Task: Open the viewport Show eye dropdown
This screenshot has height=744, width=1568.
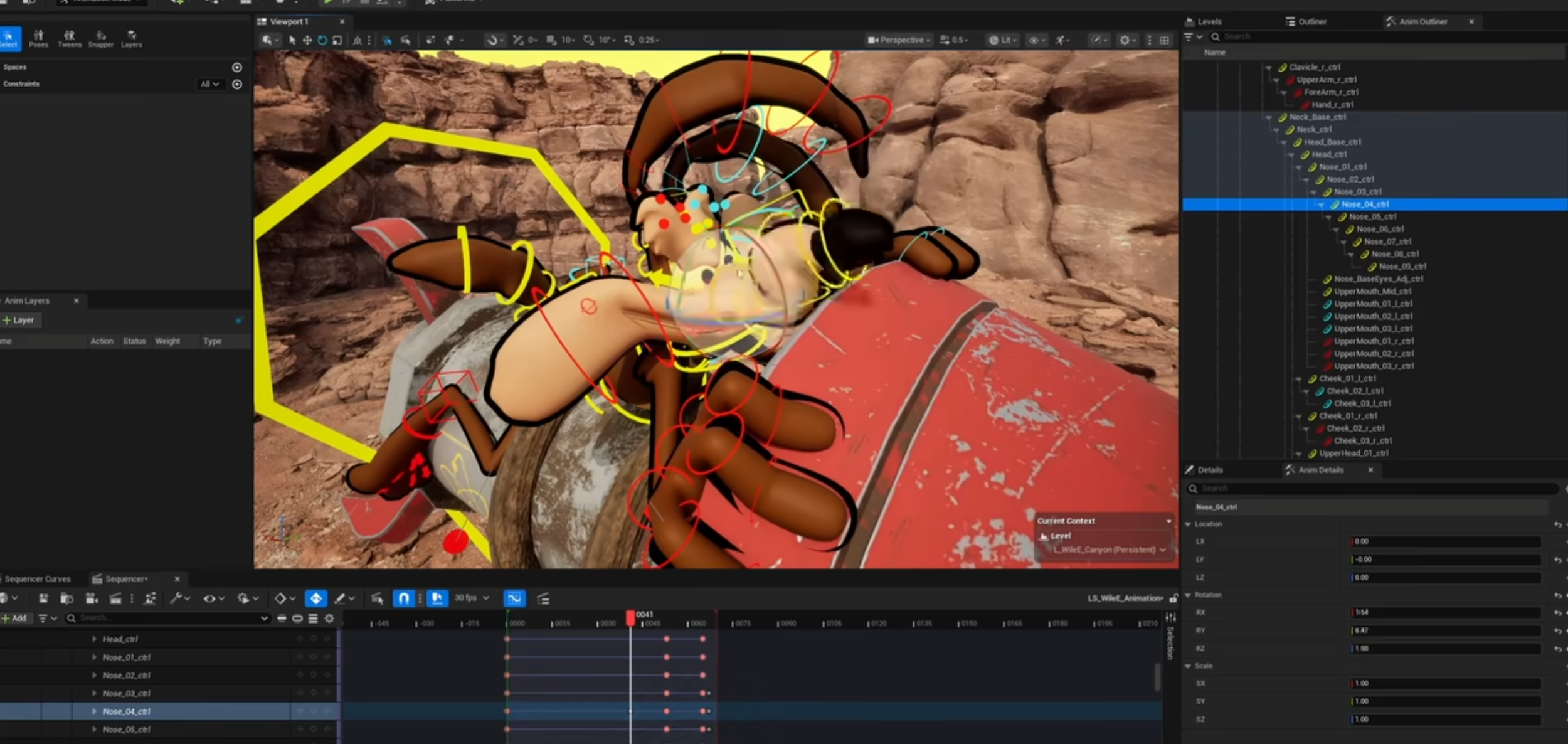Action: click(1036, 40)
